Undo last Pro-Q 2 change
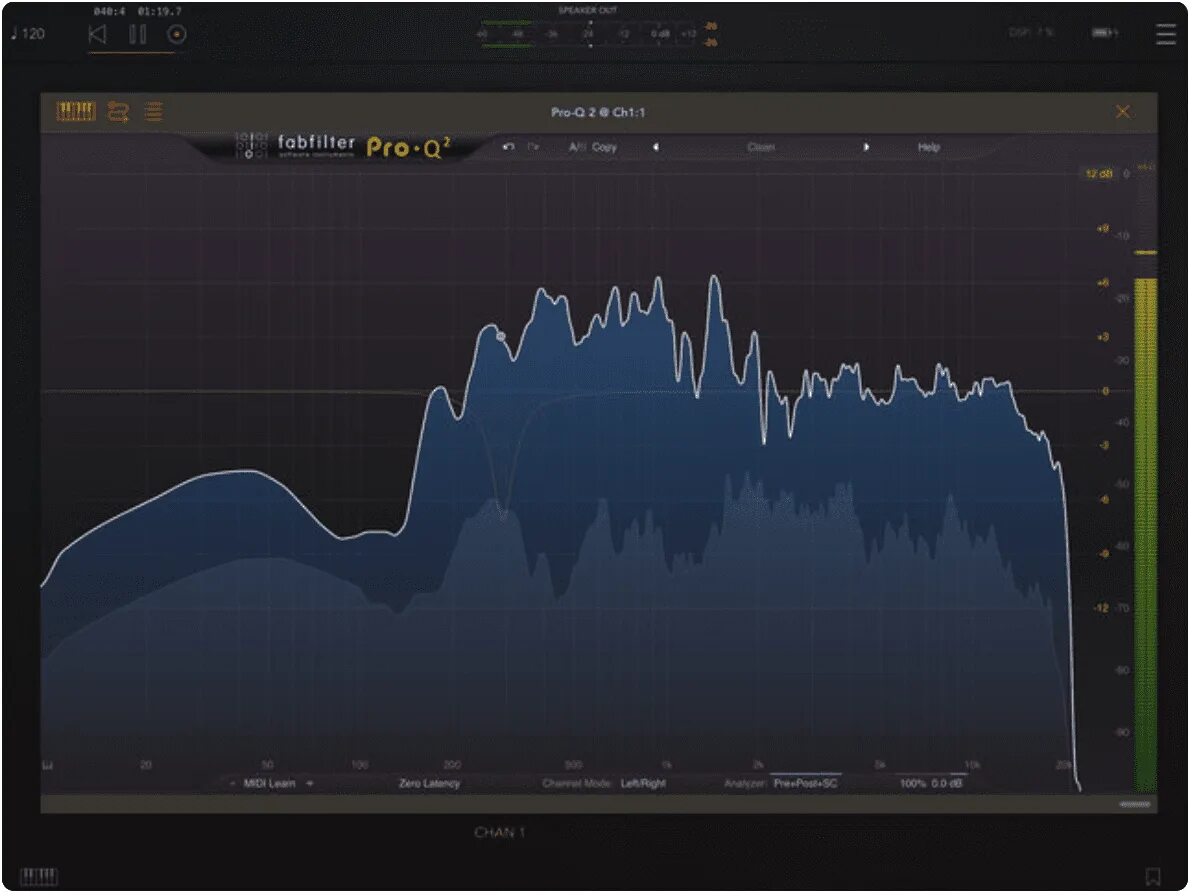The height and width of the screenshot is (896, 1192). (x=509, y=147)
